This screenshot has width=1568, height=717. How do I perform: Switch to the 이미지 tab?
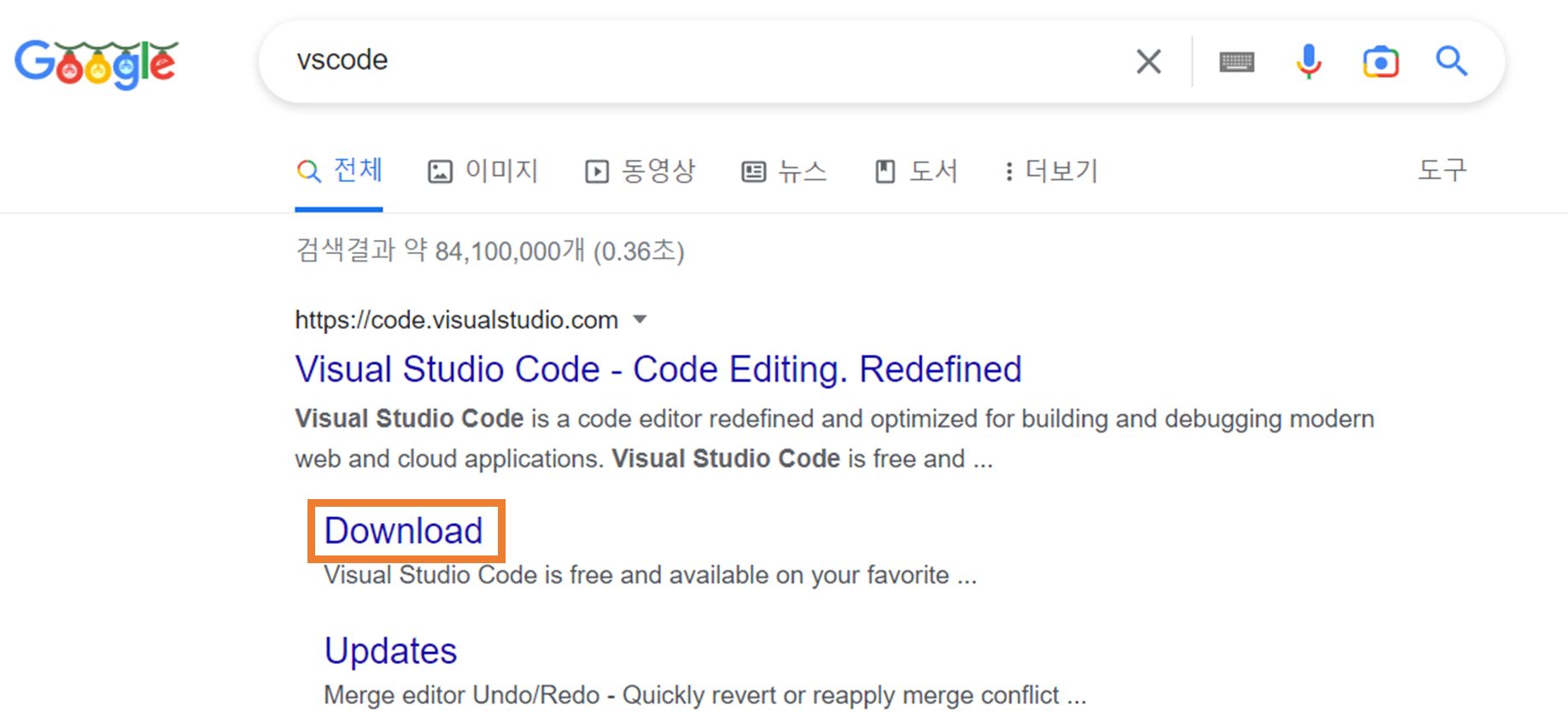click(483, 171)
